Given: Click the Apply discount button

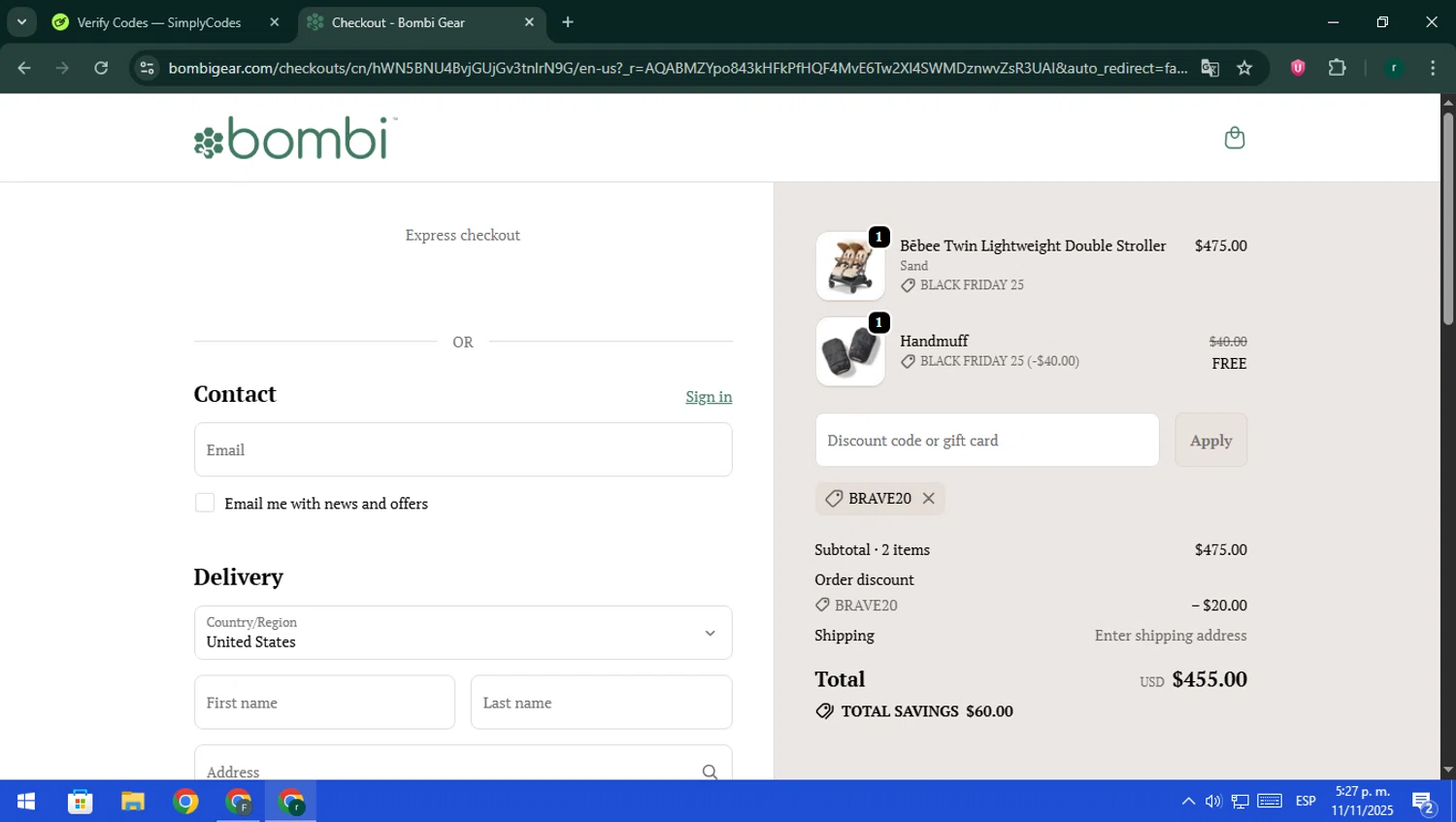Looking at the screenshot, I should (1210, 440).
